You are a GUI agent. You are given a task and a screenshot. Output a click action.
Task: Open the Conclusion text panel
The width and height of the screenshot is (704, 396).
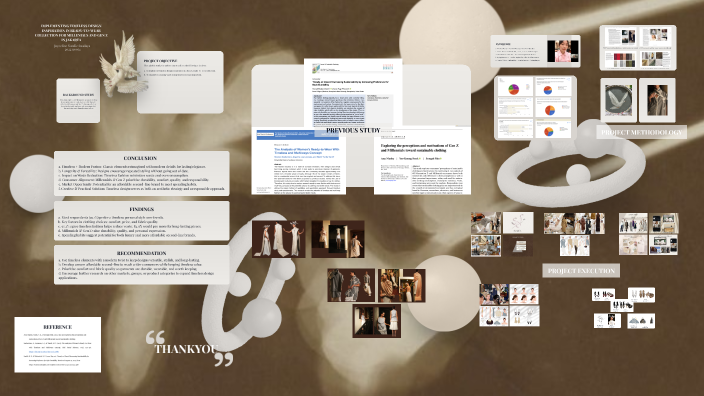click(141, 173)
